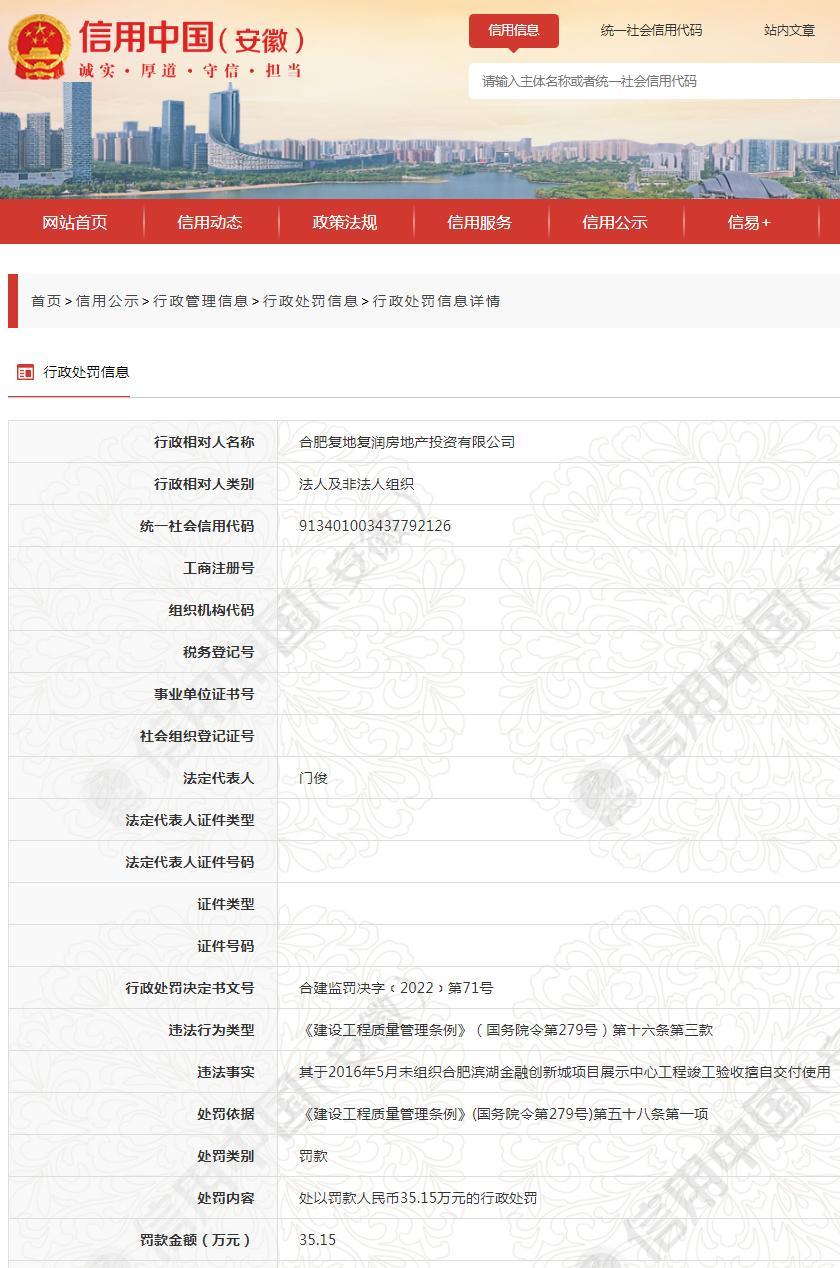Click the 工商注册号 label
840x1268 pixels.
[219, 568]
